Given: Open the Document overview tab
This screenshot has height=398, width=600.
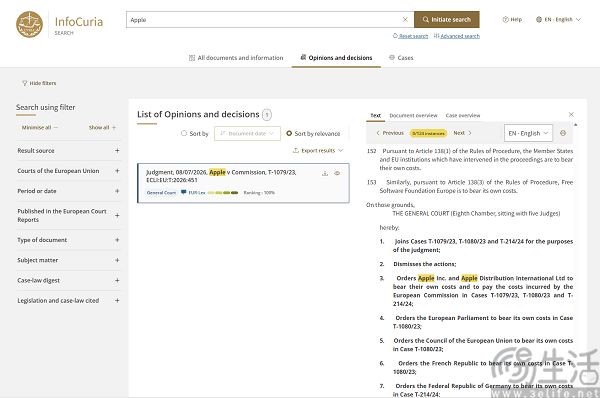Looking at the screenshot, I should coord(413,115).
